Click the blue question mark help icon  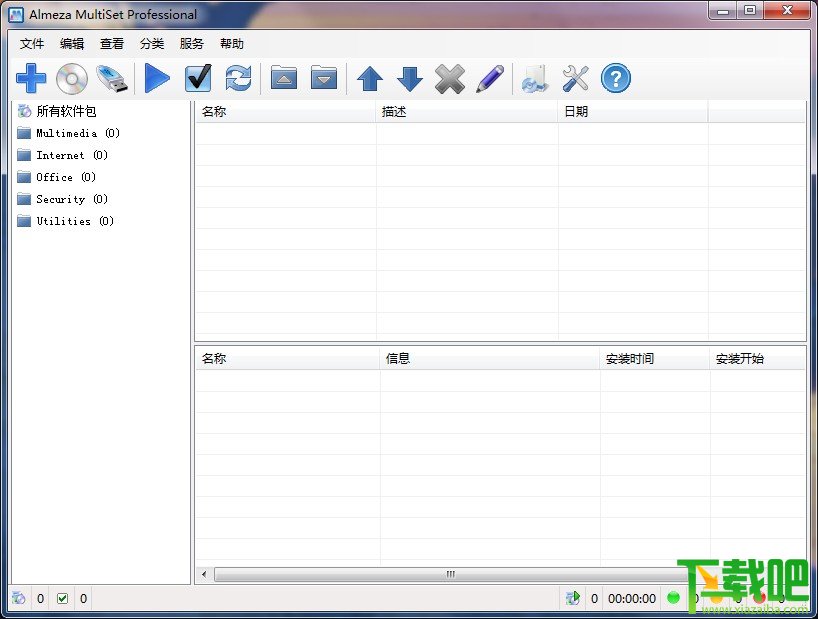click(x=616, y=79)
